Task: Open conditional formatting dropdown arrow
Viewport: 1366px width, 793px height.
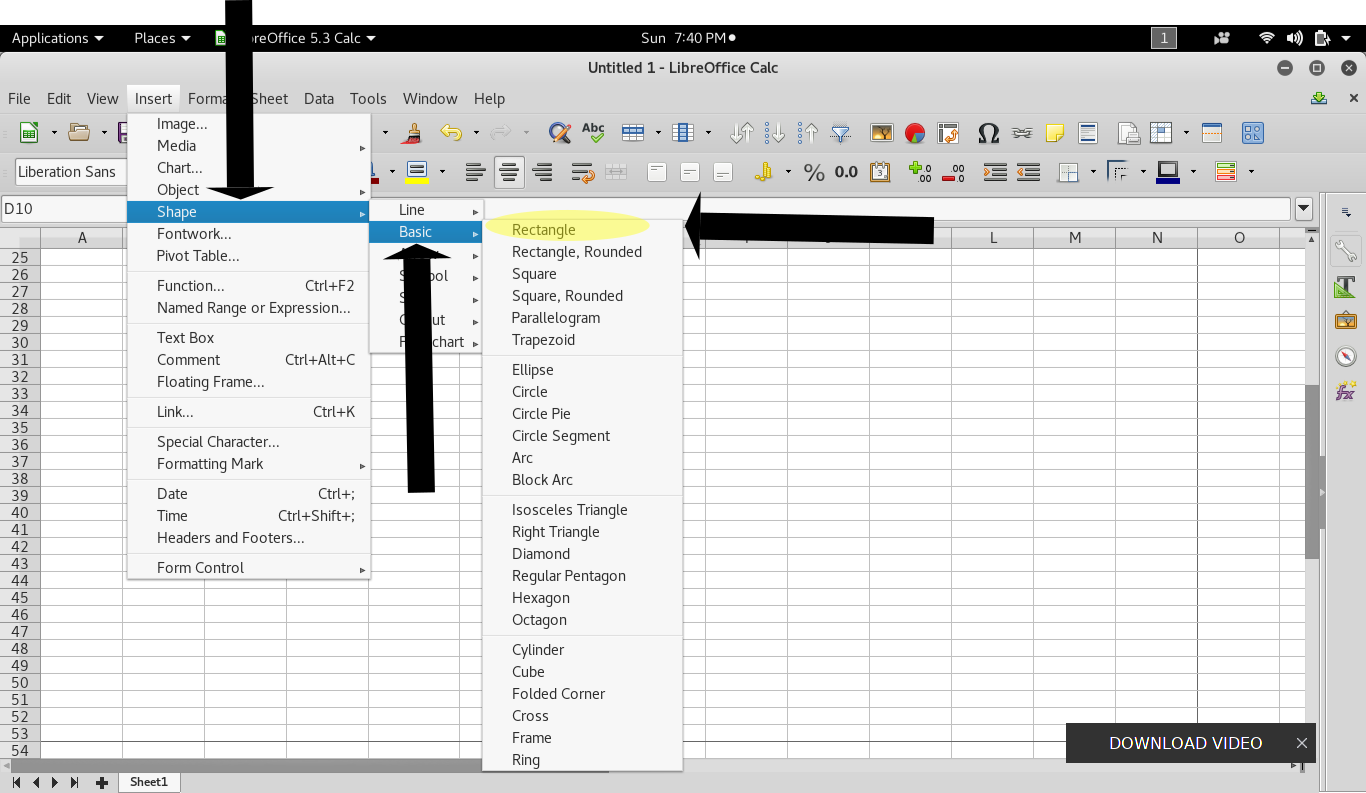Action: [1251, 172]
